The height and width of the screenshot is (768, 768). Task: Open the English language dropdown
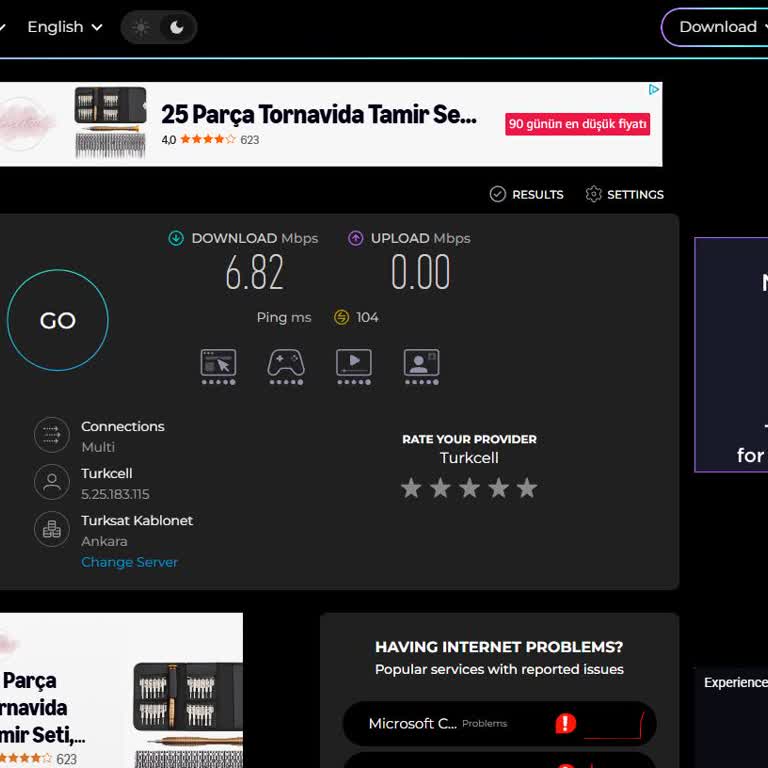pyautogui.click(x=65, y=27)
